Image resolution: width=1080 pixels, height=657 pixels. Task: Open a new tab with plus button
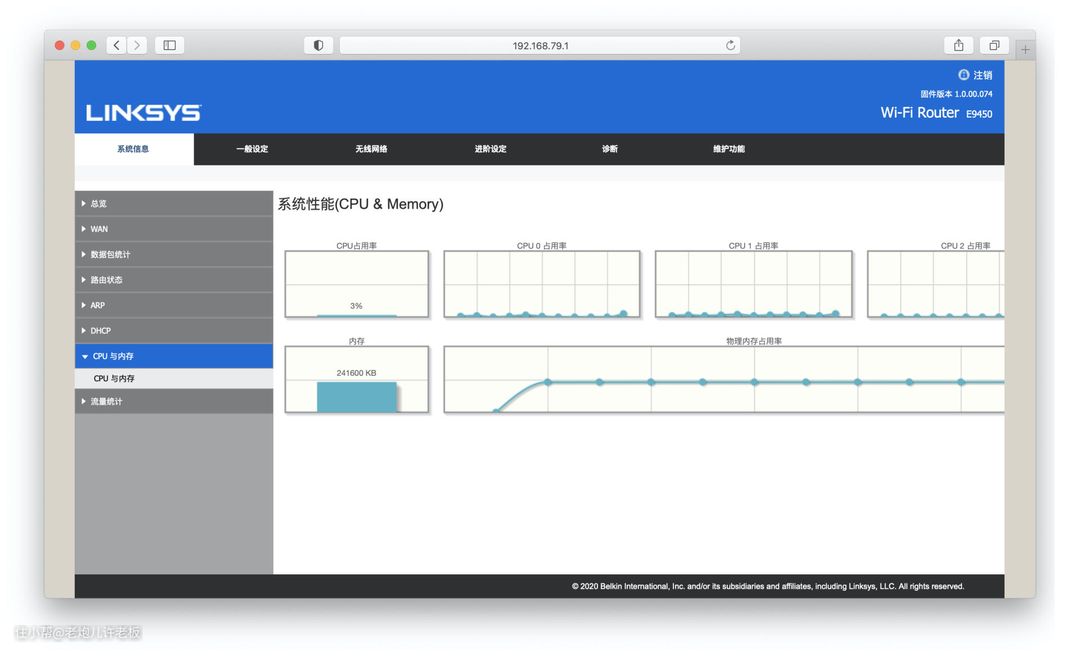coord(1024,49)
